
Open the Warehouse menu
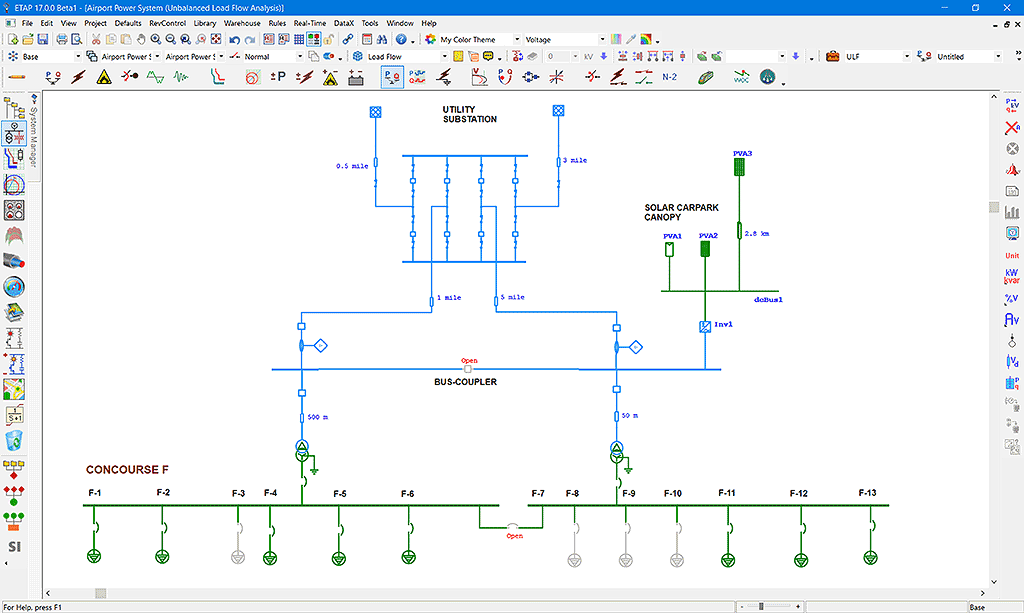coord(242,23)
